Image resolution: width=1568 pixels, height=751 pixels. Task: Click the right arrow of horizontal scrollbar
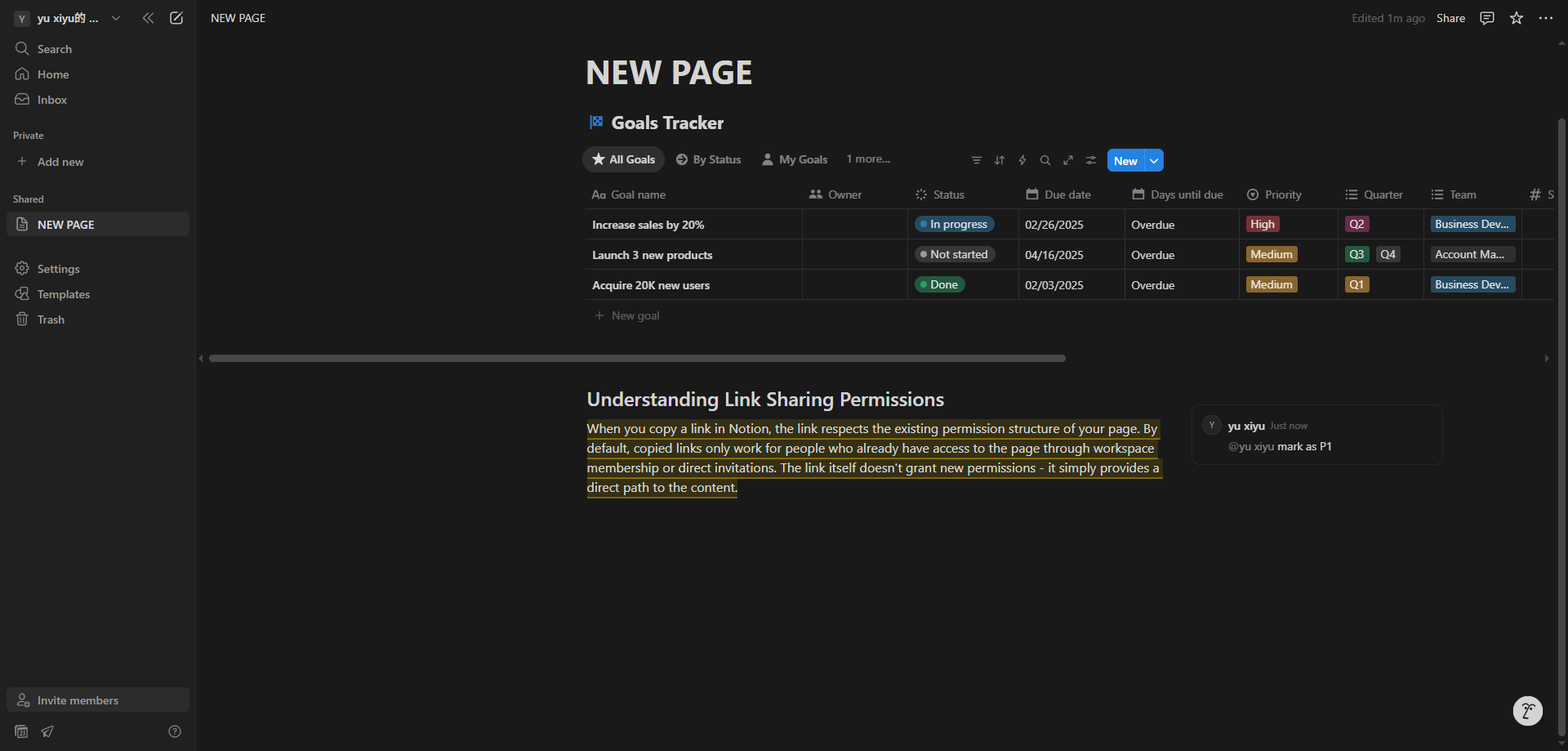pos(1546,358)
